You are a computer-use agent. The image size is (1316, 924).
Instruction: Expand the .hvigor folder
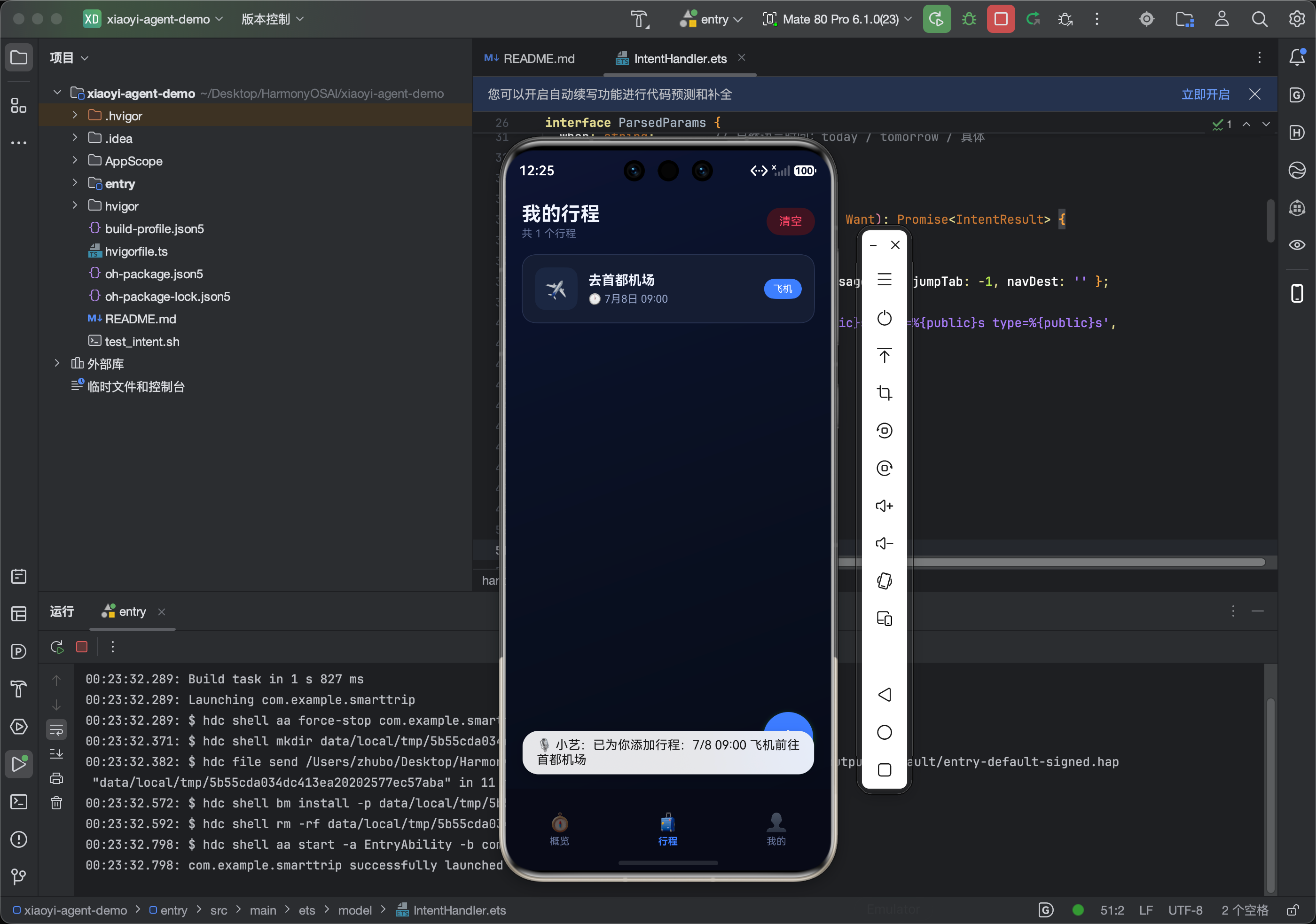(75, 115)
